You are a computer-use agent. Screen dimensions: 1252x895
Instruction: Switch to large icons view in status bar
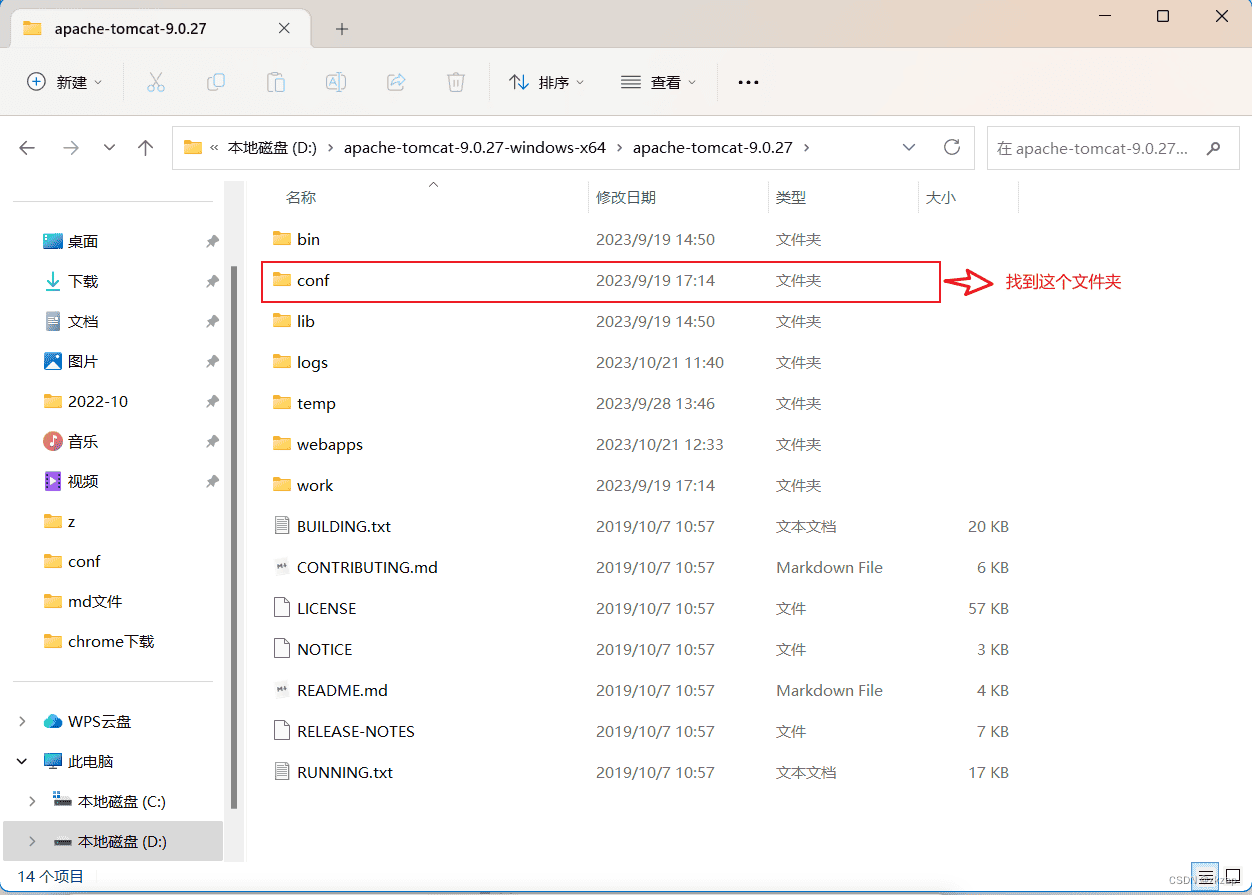tap(1232, 877)
